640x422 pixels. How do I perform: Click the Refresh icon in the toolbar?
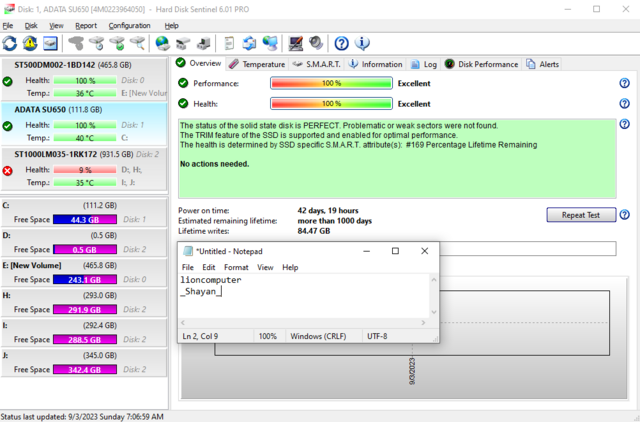coord(10,43)
